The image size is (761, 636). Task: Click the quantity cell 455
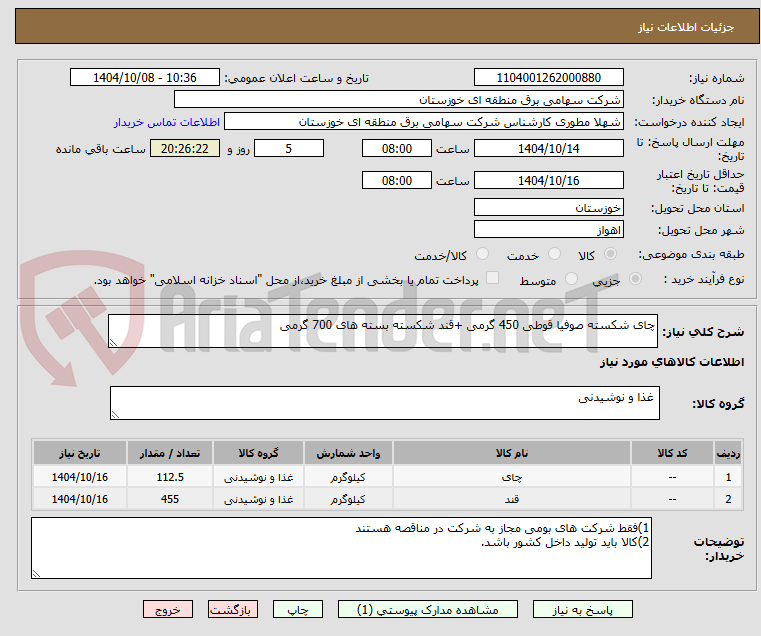[x=170, y=499]
